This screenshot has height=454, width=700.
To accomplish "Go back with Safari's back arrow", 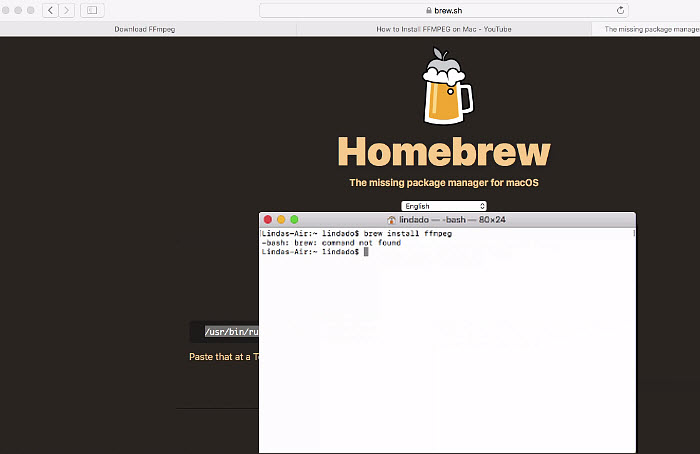I will (50, 10).
